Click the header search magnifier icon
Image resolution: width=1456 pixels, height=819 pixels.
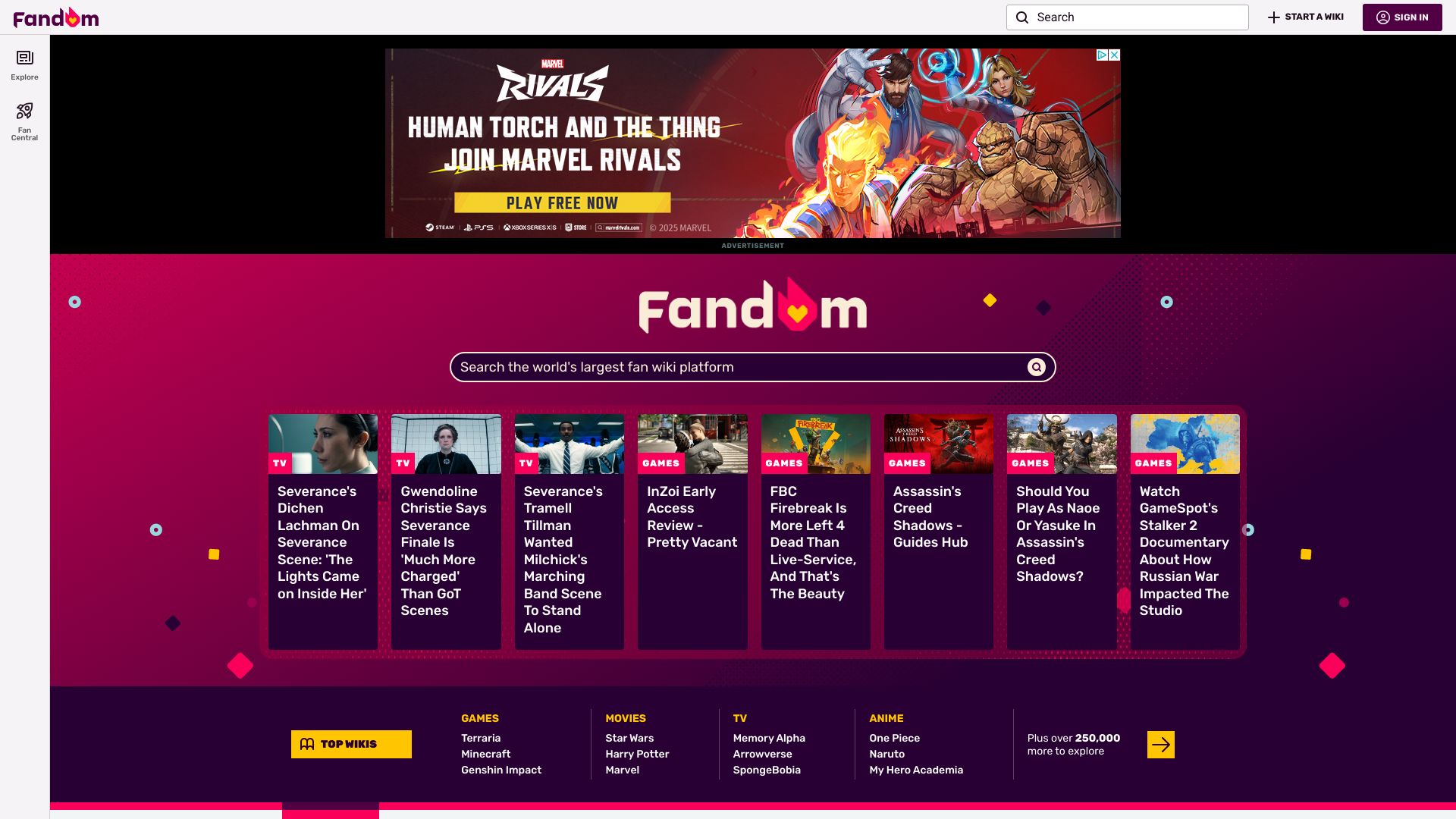1022,17
